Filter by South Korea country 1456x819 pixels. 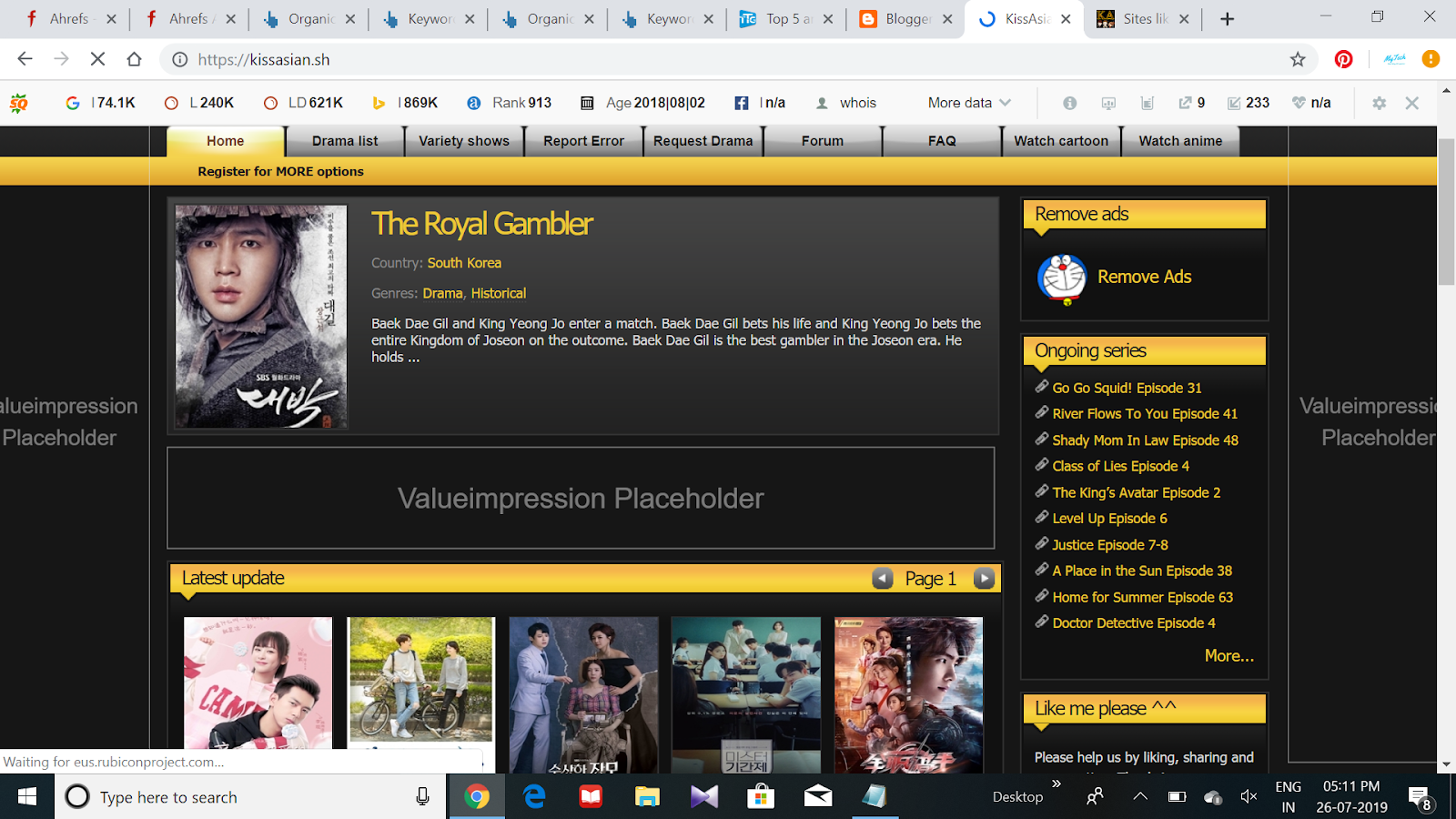464,263
